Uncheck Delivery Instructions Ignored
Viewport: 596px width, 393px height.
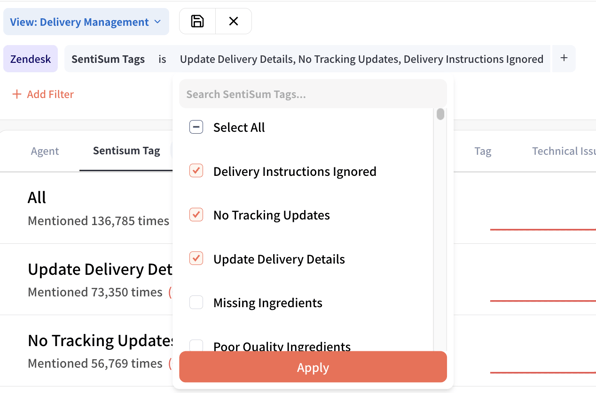pos(196,171)
